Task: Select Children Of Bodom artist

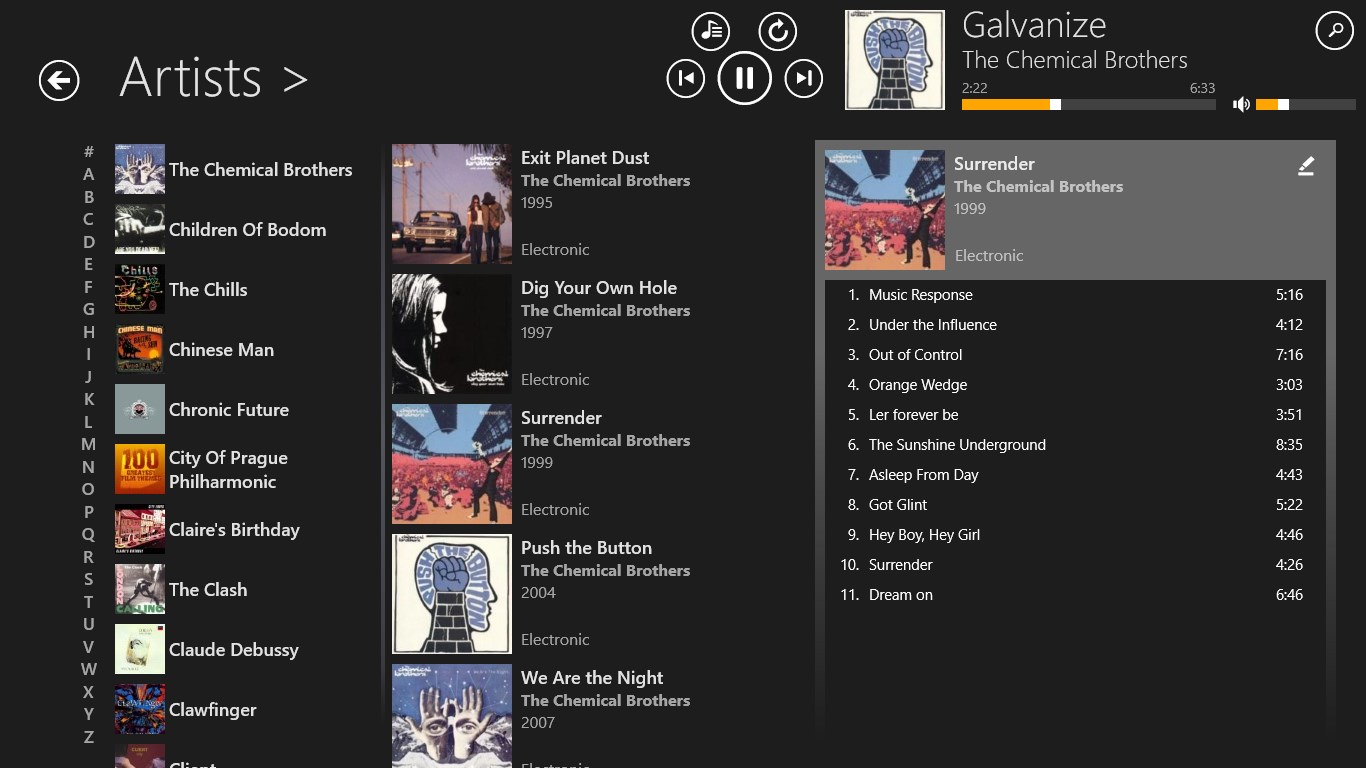Action: click(247, 230)
